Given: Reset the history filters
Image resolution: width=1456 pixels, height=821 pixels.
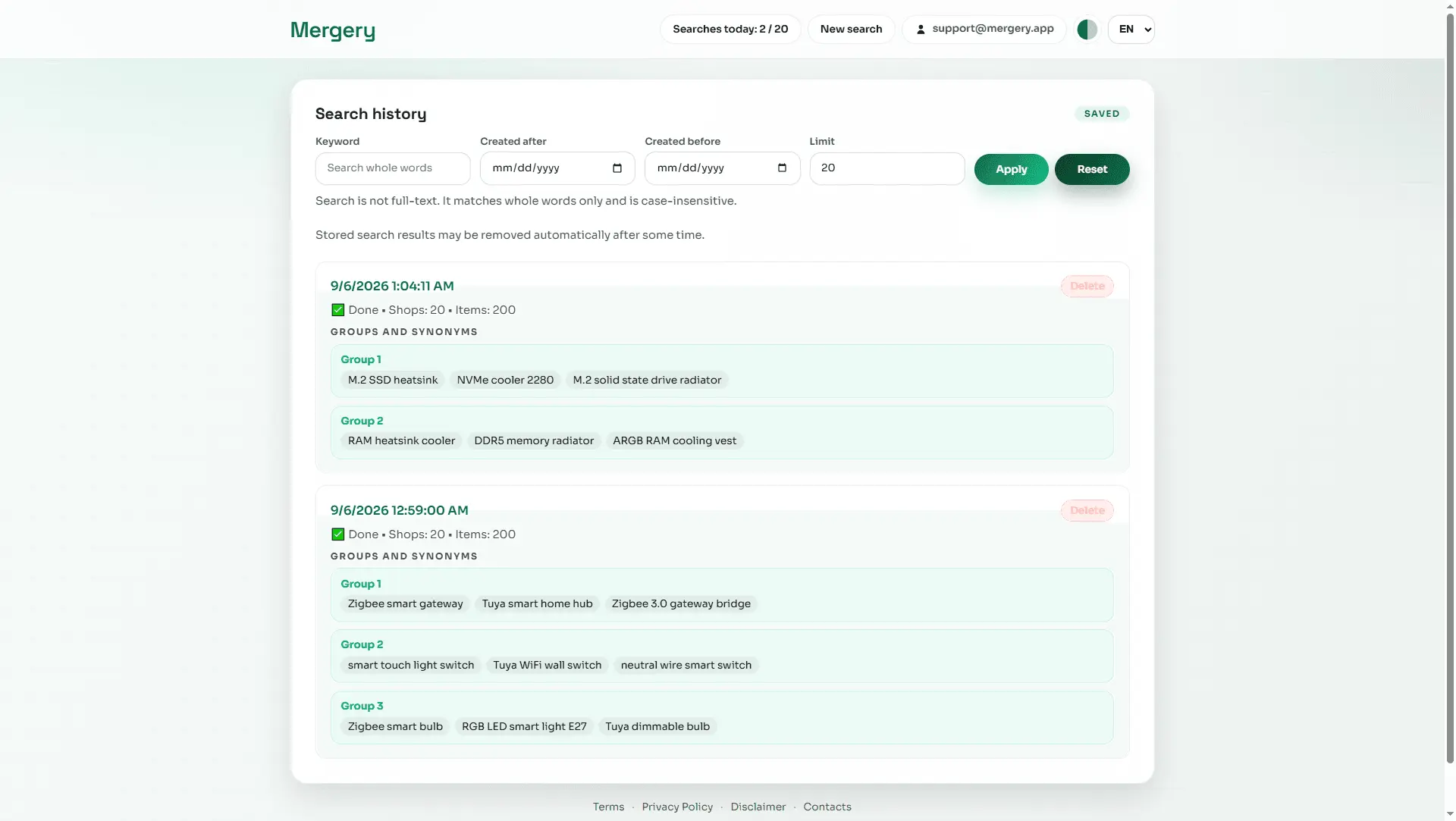Looking at the screenshot, I should [x=1092, y=169].
